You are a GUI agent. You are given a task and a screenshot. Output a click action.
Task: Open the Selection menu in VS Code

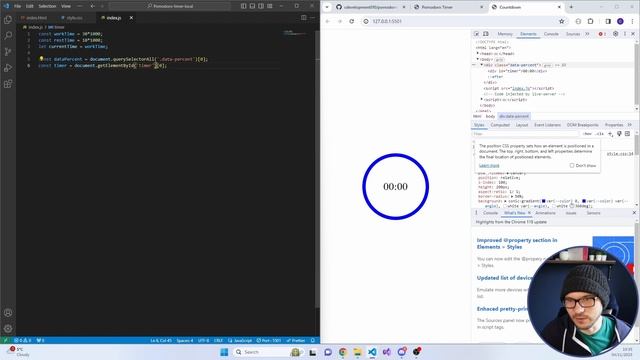click(47, 6)
